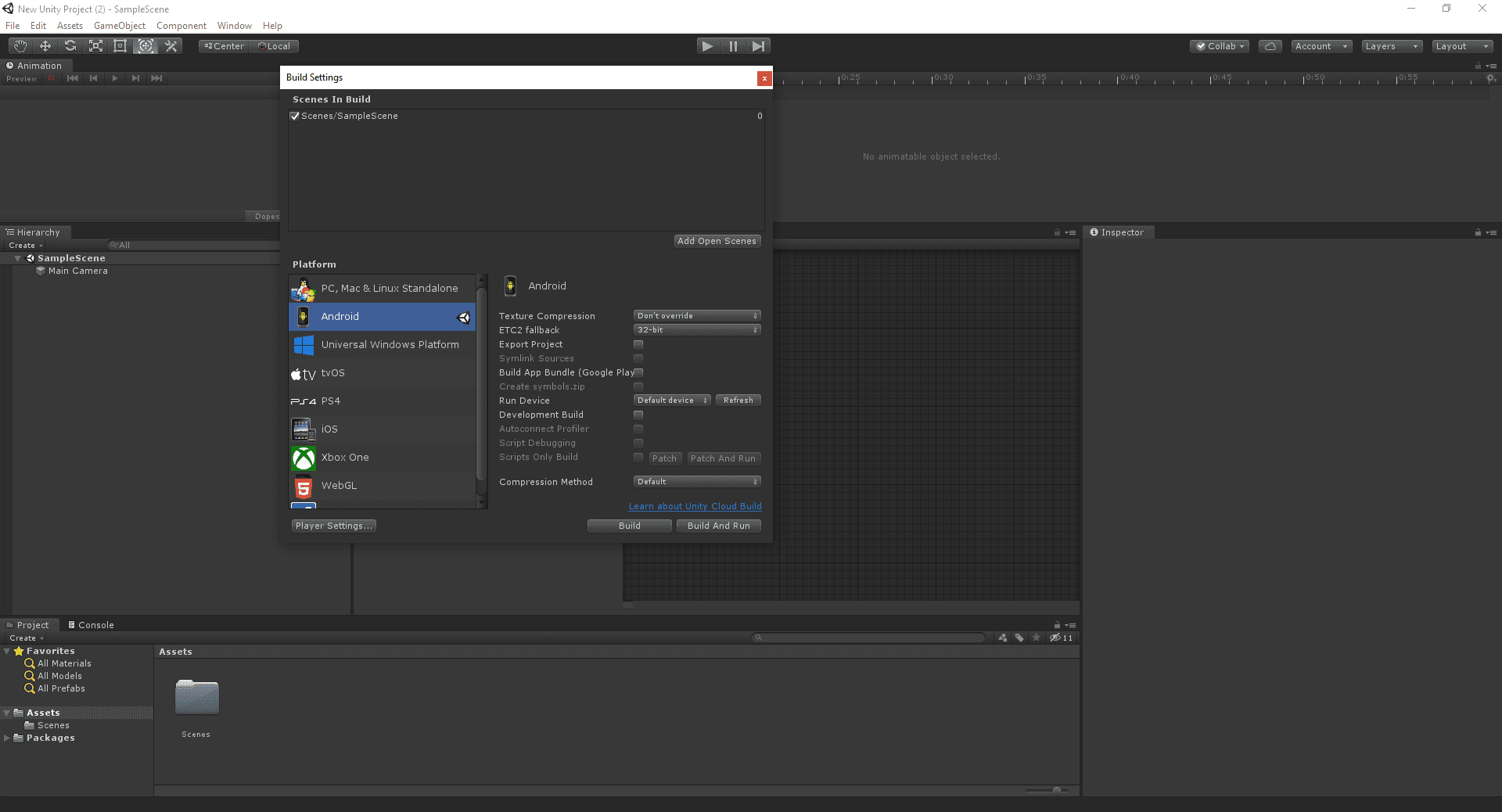Open the GameObject menu

coord(120,26)
